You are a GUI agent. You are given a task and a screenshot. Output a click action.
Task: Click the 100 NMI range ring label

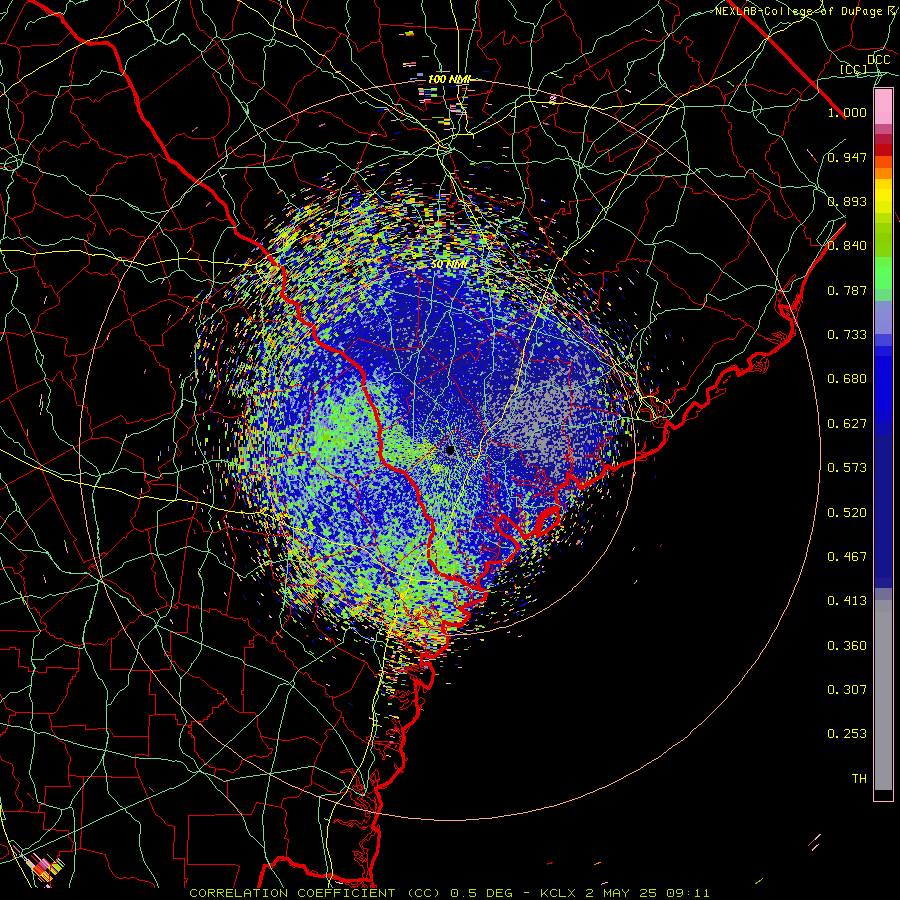449,79
